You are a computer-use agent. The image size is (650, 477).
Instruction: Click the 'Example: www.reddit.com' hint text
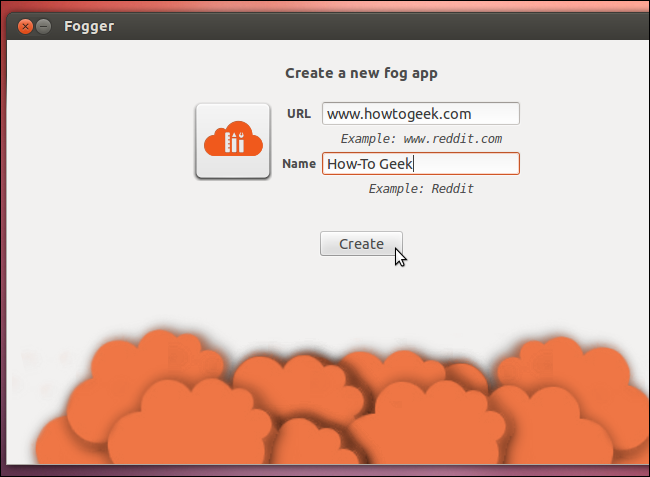pos(421,138)
